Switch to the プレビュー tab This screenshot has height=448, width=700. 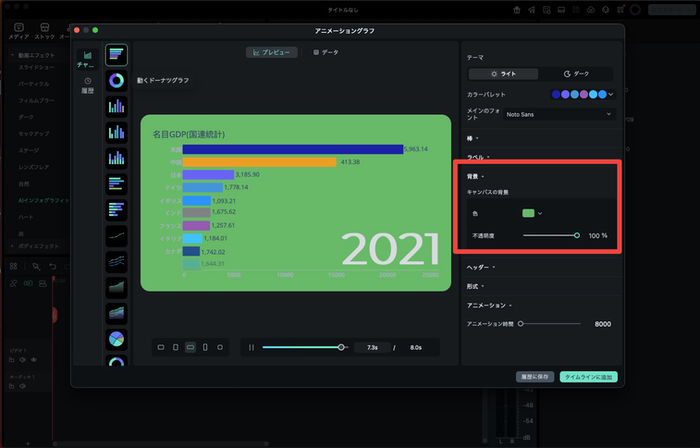pyautogui.click(x=271, y=52)
